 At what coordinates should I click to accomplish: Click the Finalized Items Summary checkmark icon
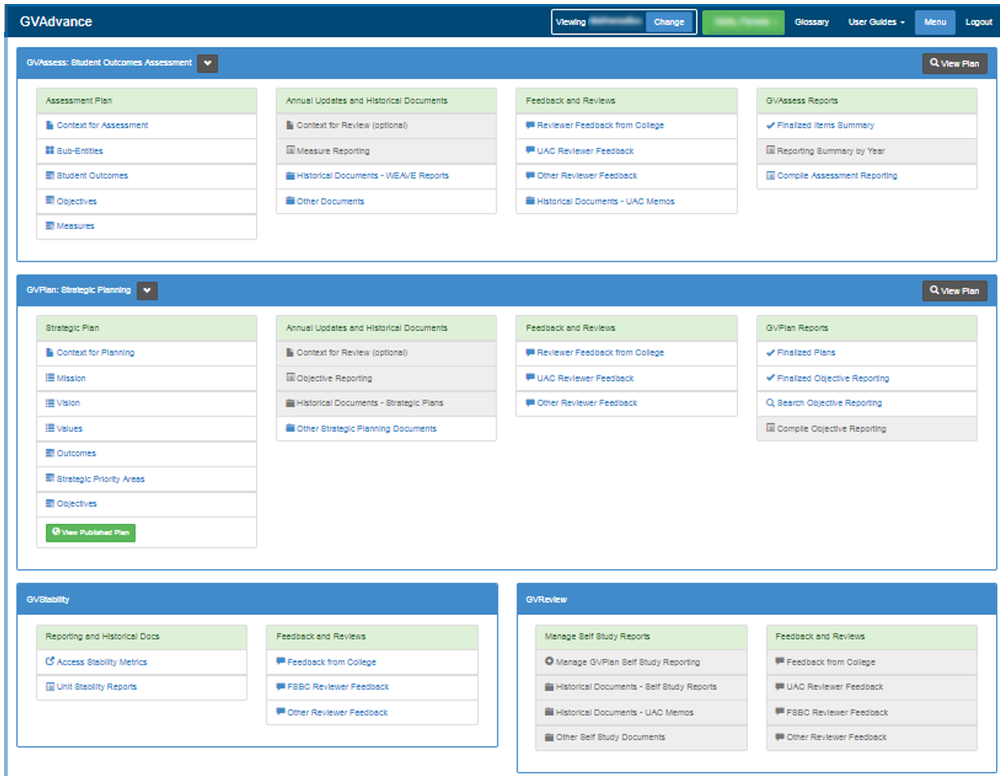click(x=770, y=126)
